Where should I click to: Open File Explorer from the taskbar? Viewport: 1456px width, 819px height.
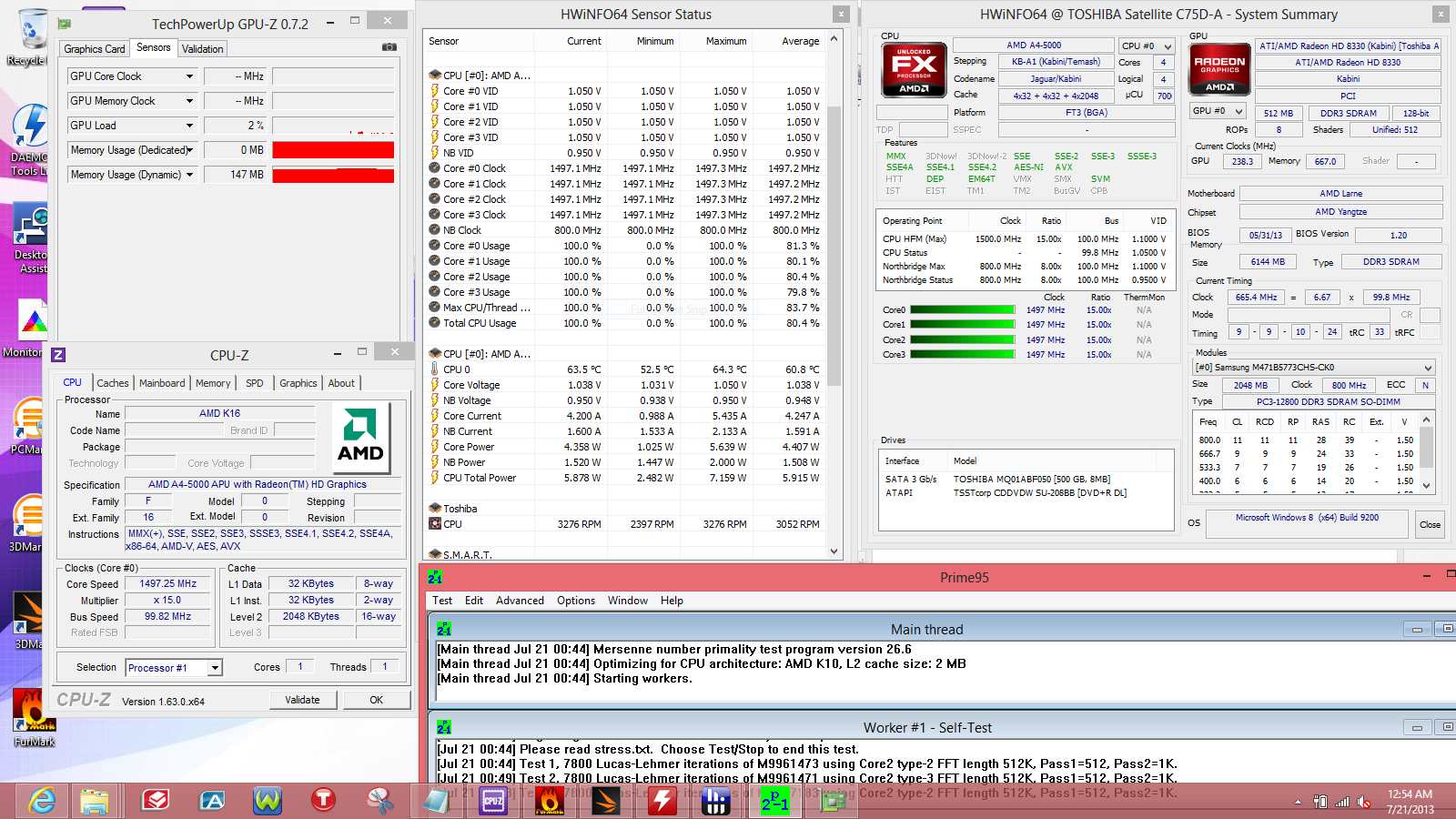[x=95, y=801]
